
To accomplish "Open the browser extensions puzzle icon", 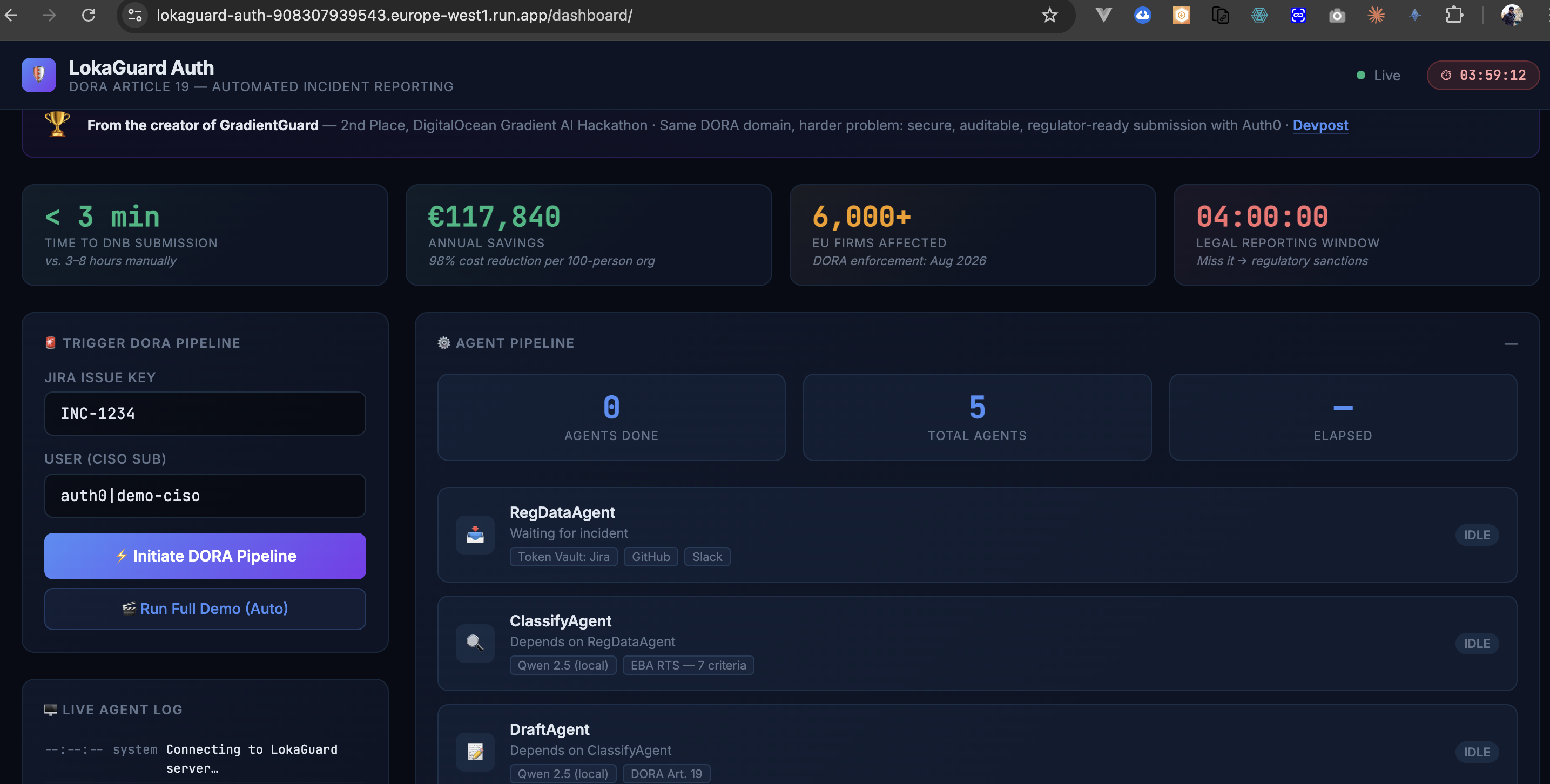I will pyautogui.click(x=1454, y=15).
